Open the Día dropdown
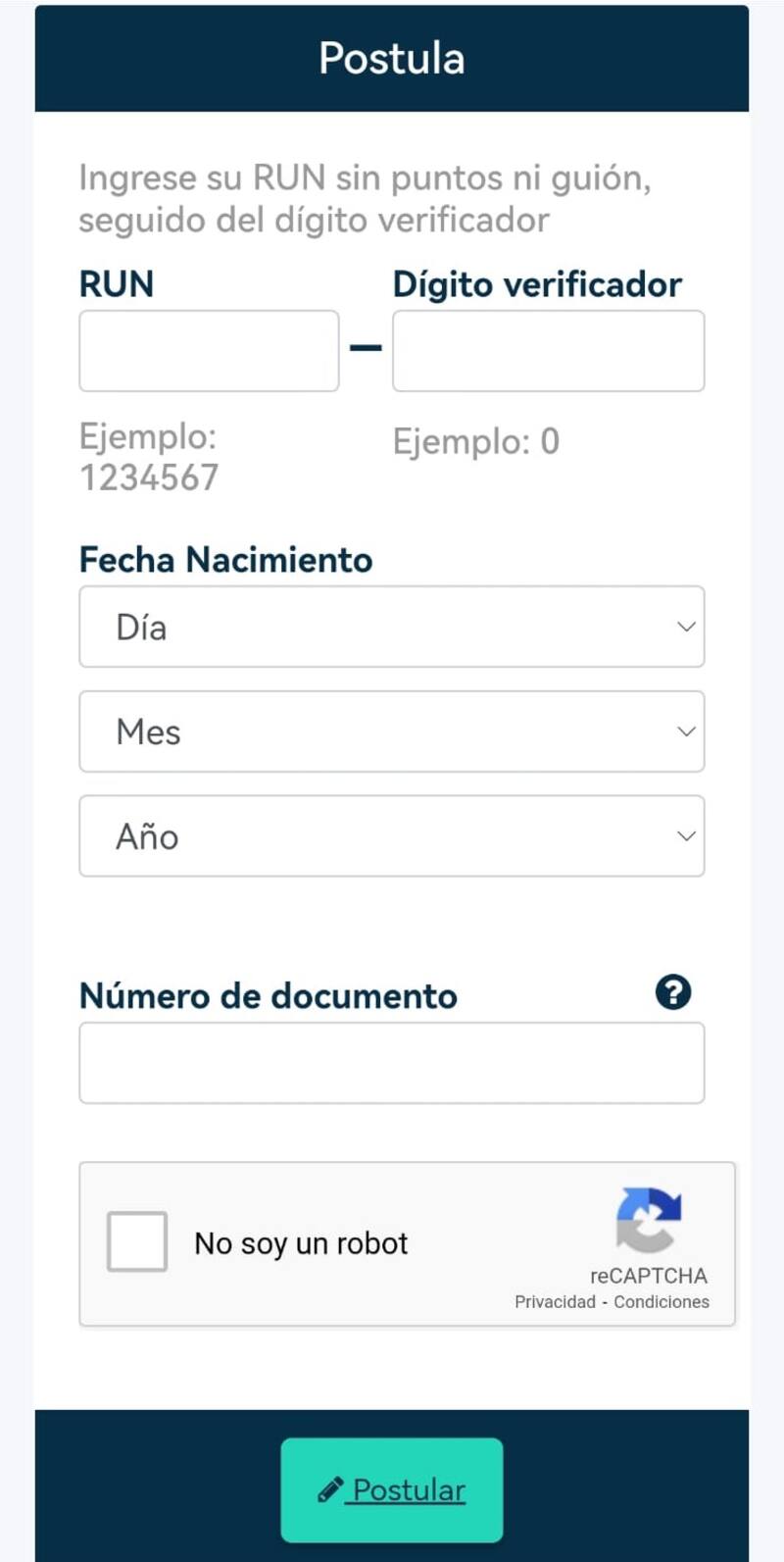Screen dimensions: 784x1562 click(391, 627)
